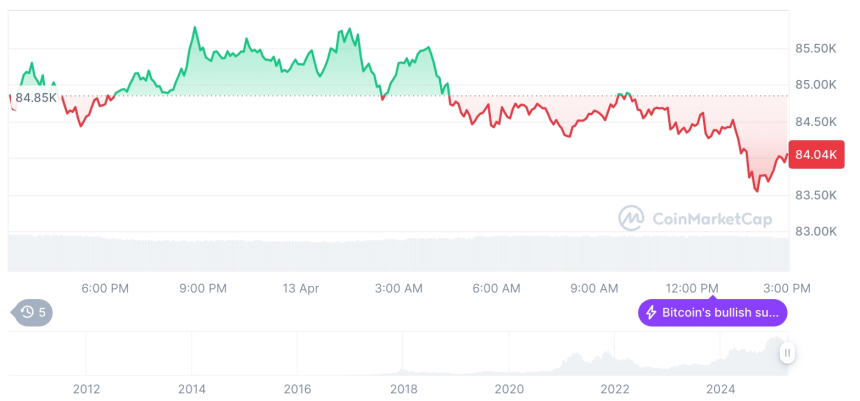The image size is (860, 401).
Task: Click the 13 Apr date label
Action: tap(301, 288)
